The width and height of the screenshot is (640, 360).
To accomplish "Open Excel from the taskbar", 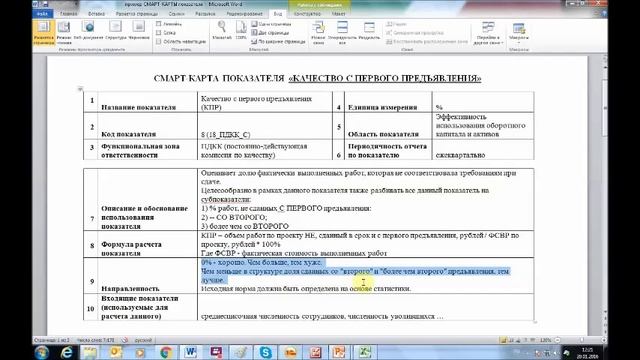I will (x=364, y=352).
